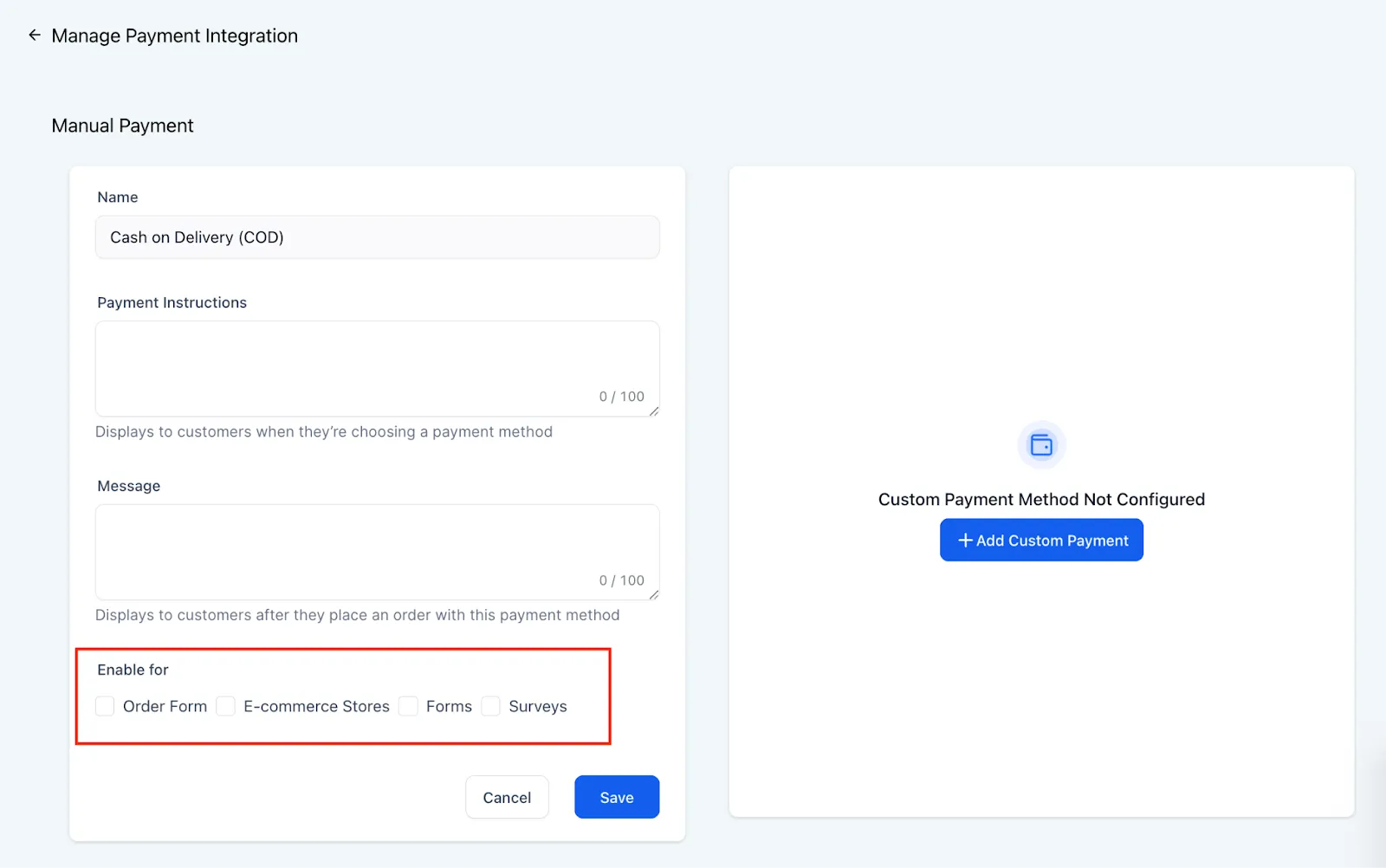Click the Order Form label
This screenshot has height=868, width=1386.
click(x=165, y=706)
